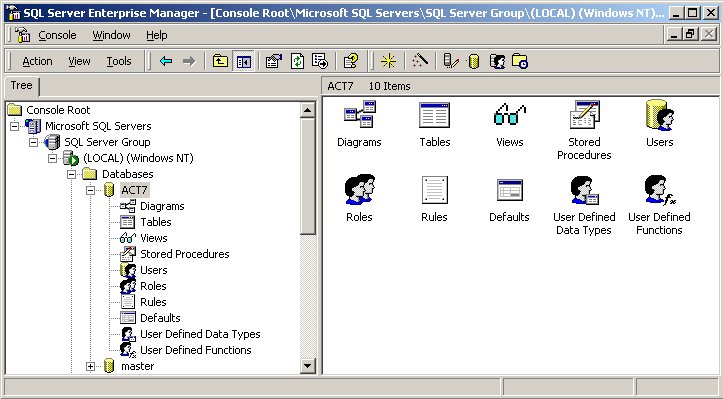
Task: Select Console Root in the tree
Action: pyautogui.click(x=58, y=110)
